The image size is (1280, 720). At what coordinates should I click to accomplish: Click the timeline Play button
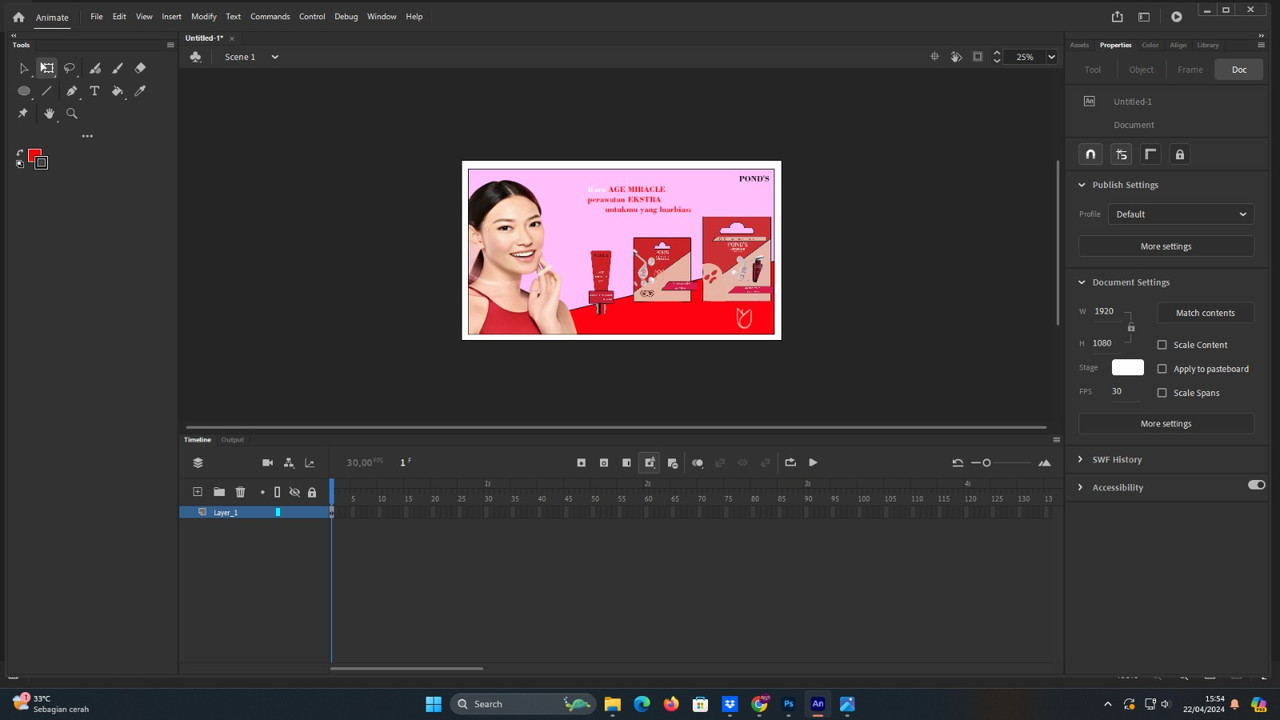813,463
